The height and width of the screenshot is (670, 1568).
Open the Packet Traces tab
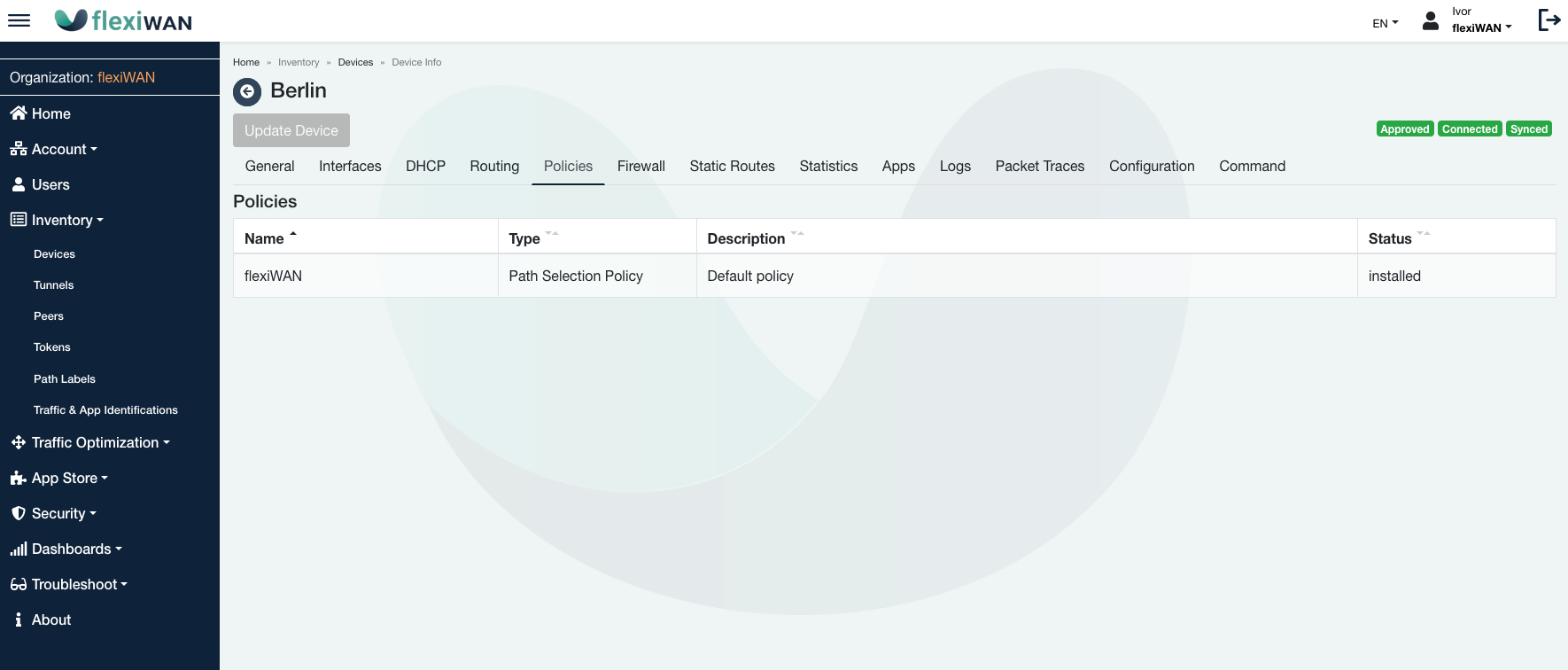click(x=1039, y=166)
